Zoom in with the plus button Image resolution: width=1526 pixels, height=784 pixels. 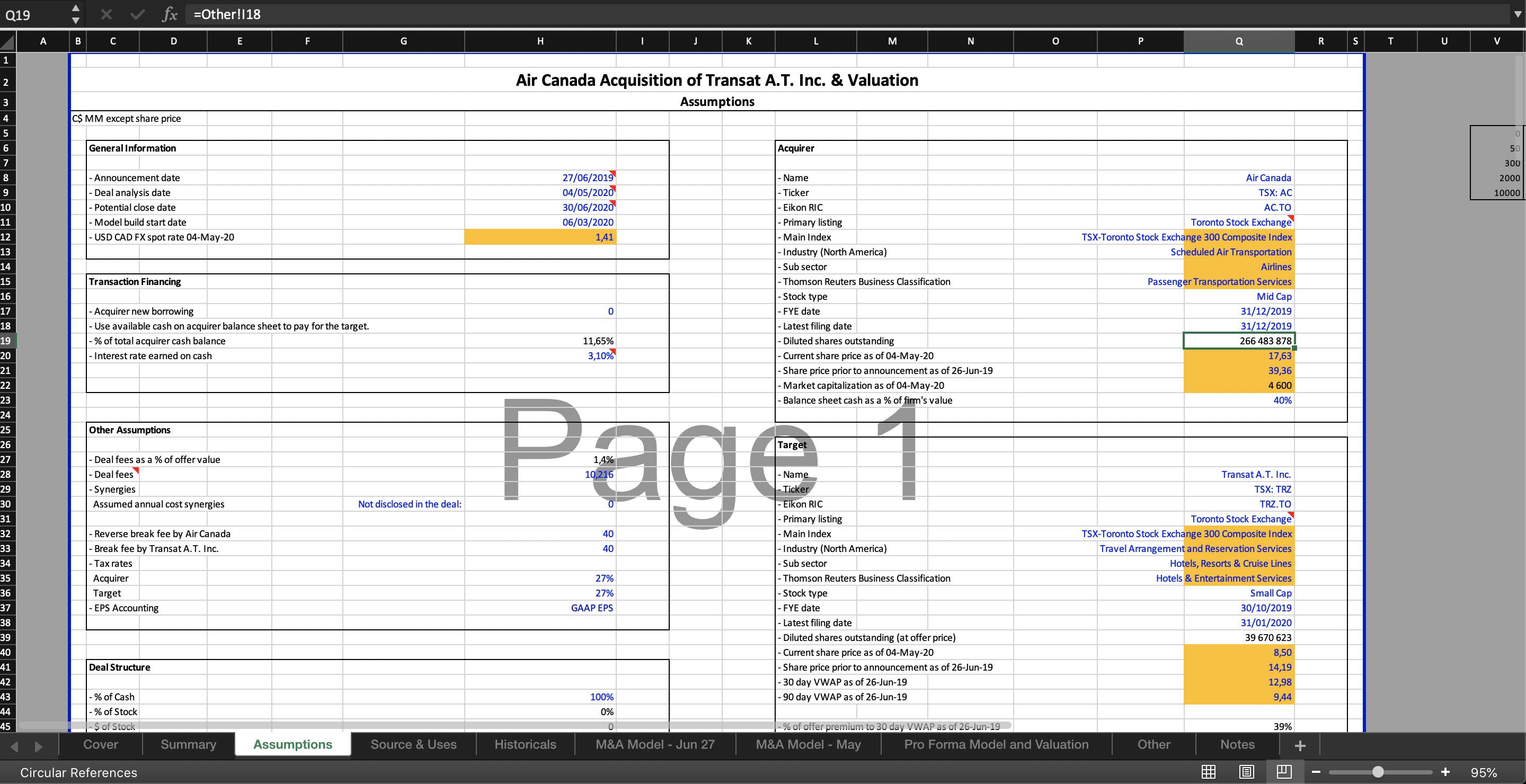(x=1445, y=772)
